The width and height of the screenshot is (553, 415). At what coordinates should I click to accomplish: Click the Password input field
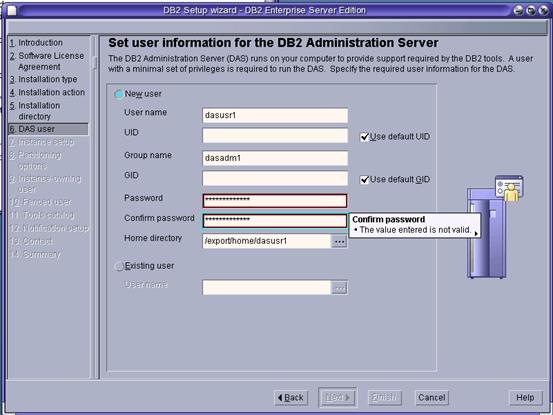coord(275,200)
